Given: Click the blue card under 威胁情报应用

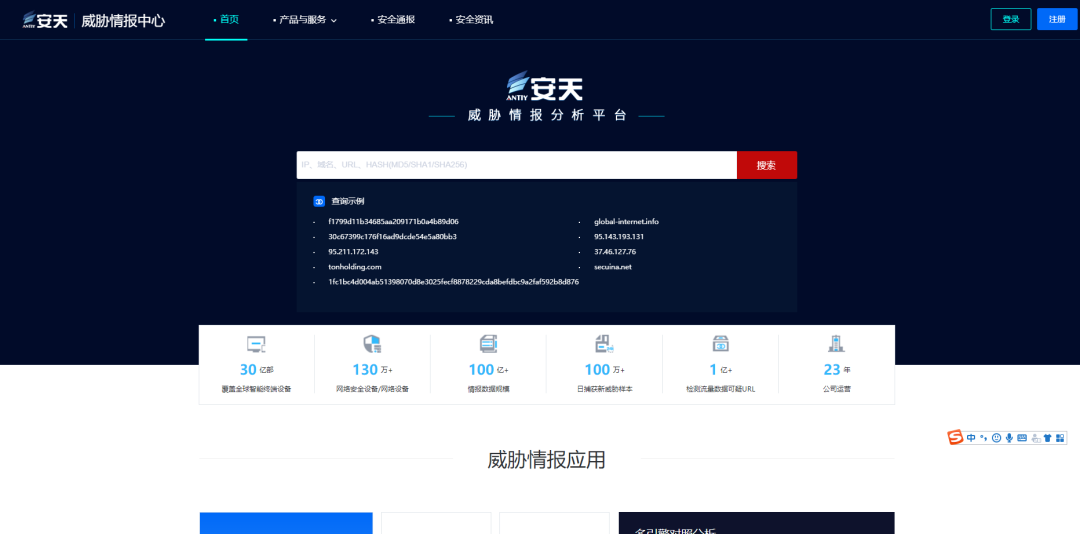Looking at the screenshot, I should tap(286, 523).
